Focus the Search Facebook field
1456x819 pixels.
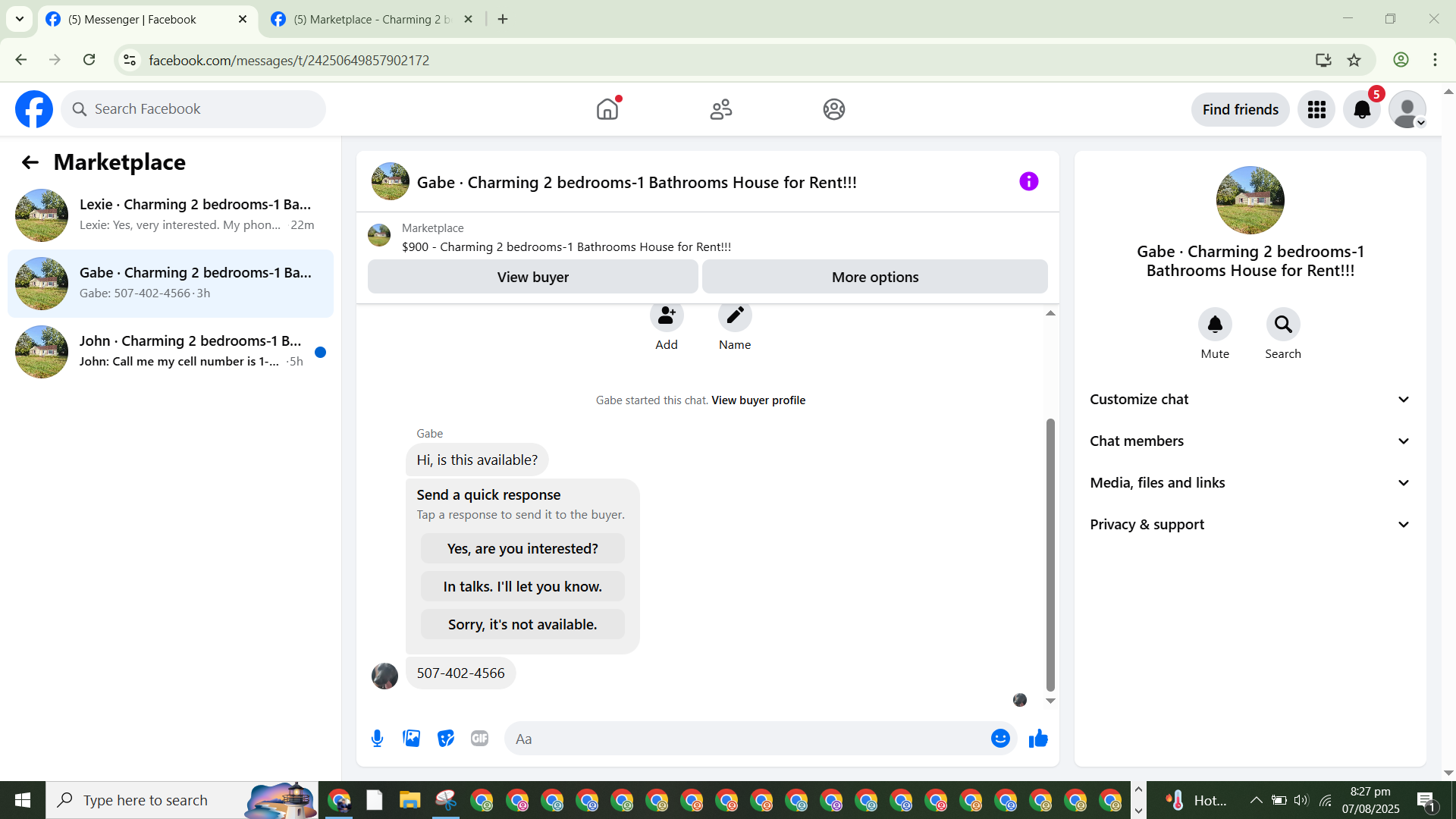pyautogui.click(x=193, y=109)
